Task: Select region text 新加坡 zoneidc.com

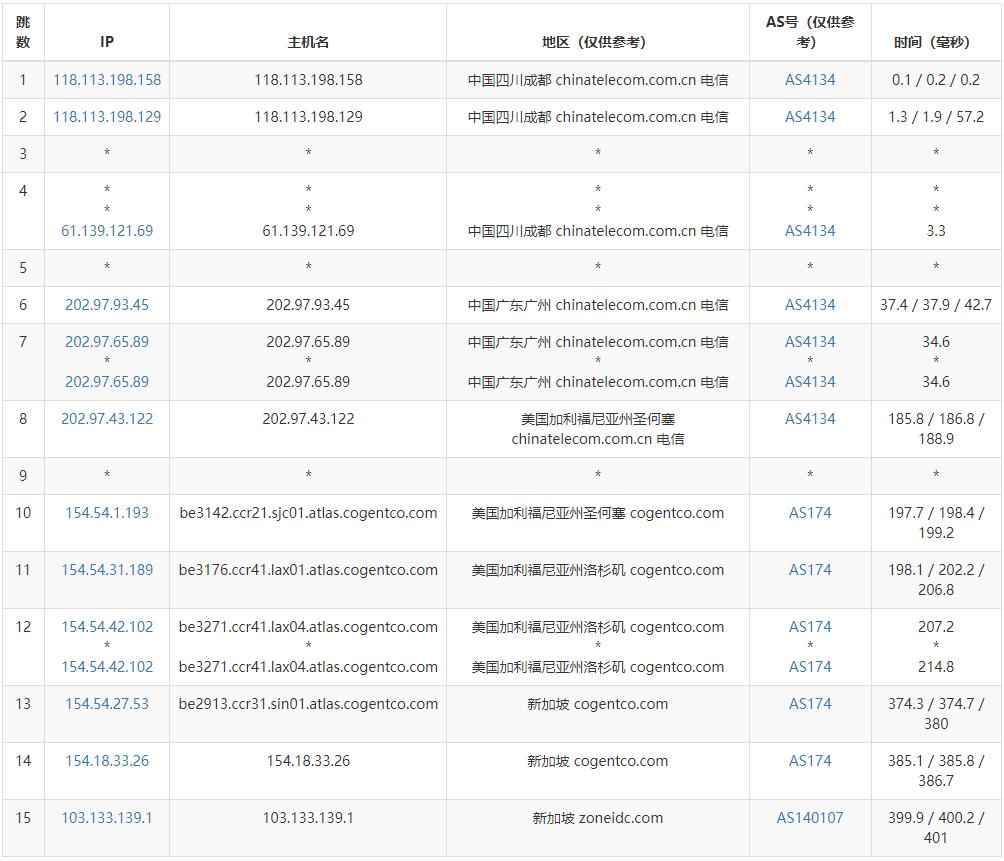Action: (x=597, y=817)
